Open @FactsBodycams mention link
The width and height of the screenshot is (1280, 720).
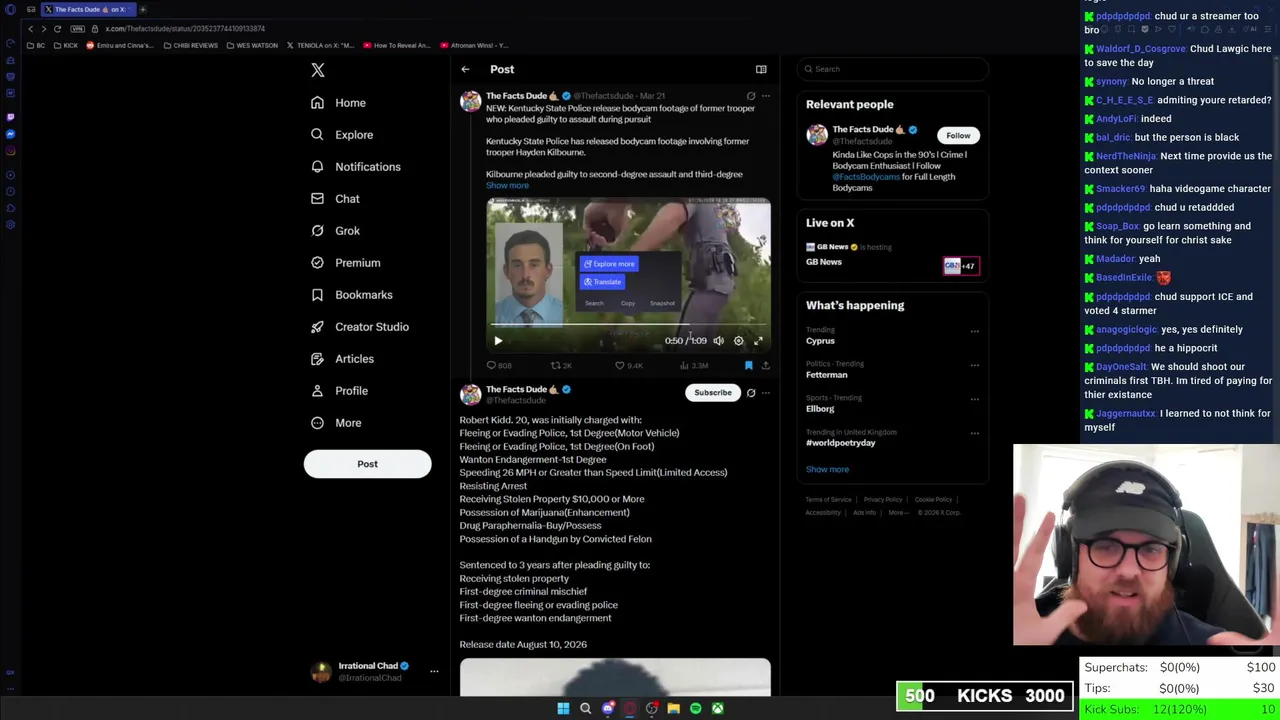tap(866, 177)
